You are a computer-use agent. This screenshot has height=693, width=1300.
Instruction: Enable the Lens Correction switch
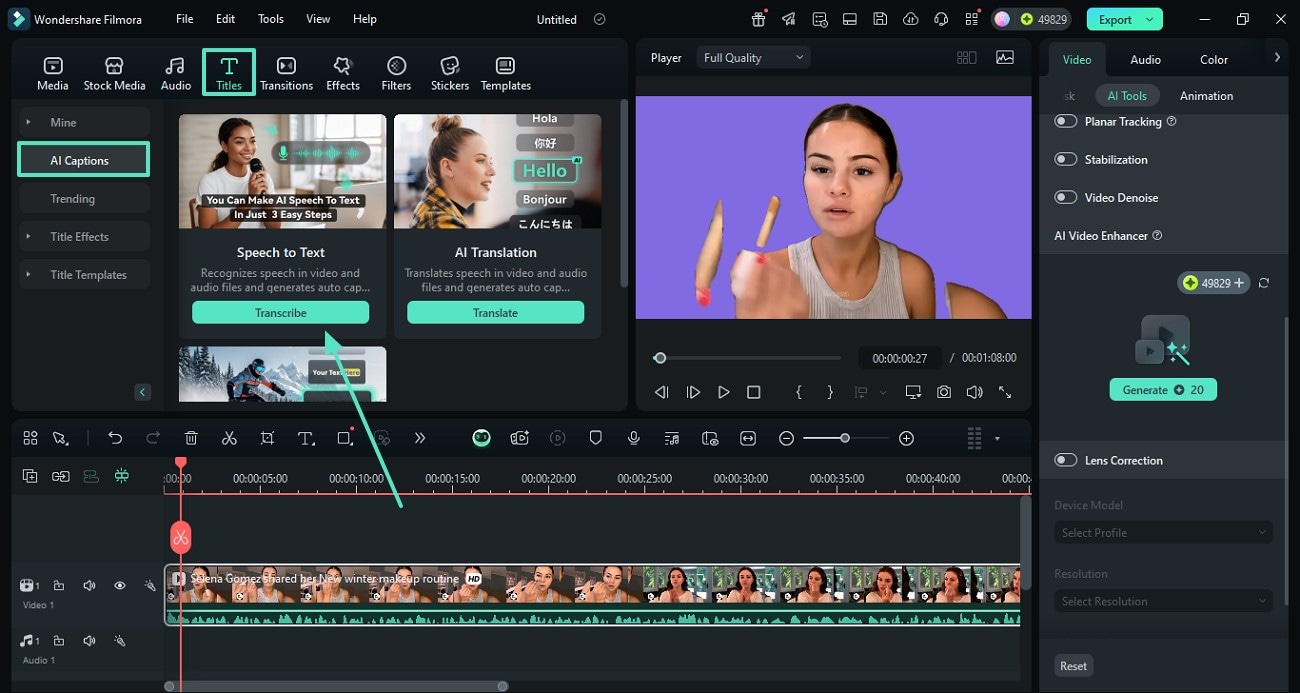coord(1066,460)
